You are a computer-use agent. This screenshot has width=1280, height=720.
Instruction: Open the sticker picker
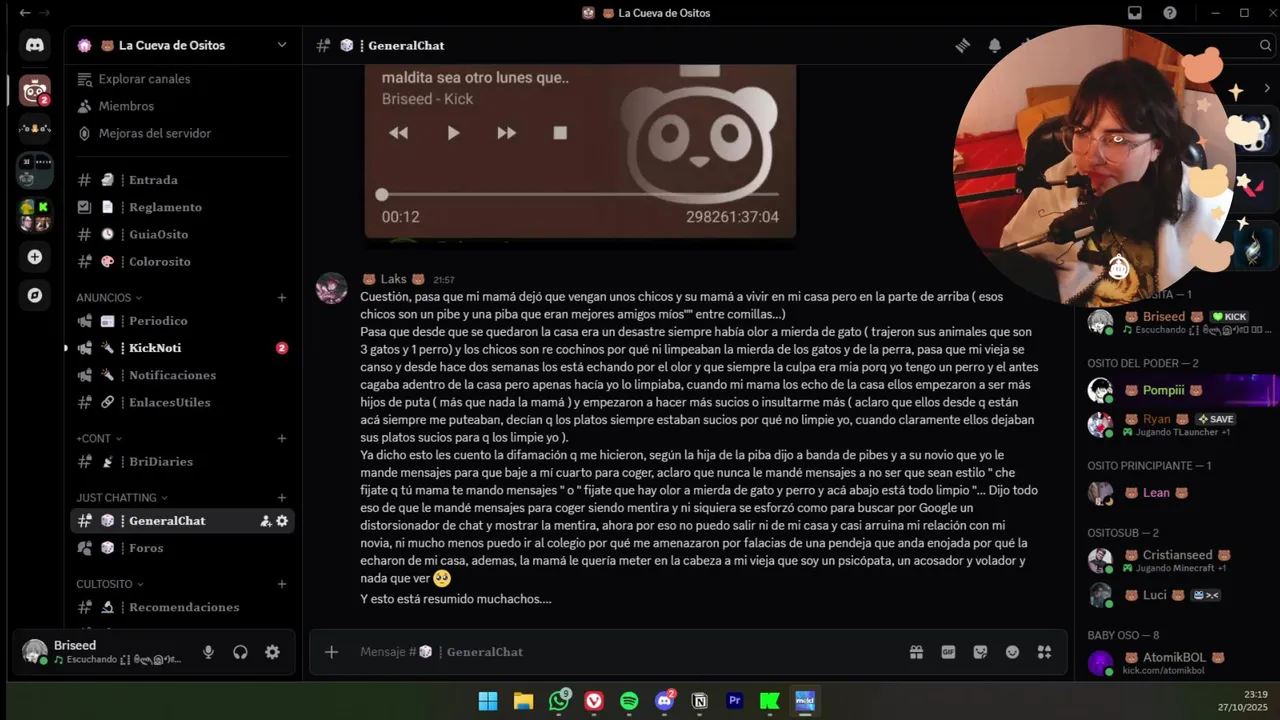click(980, 652)
